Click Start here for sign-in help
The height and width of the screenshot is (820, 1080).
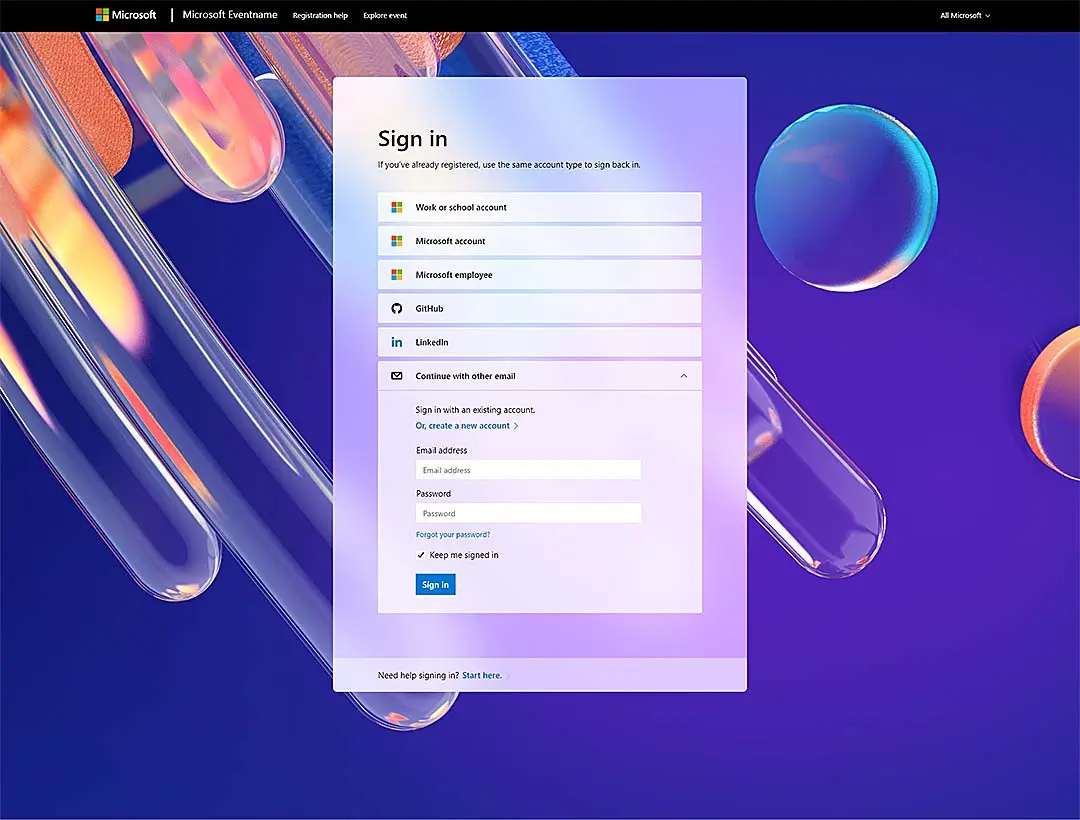(481, 675)
